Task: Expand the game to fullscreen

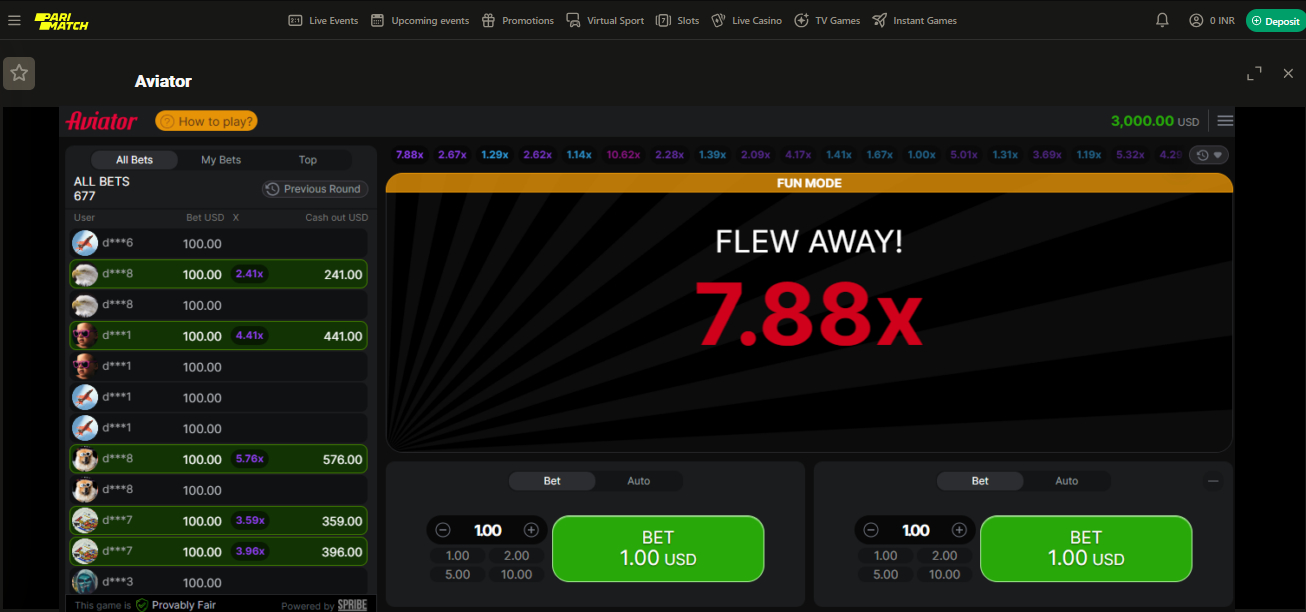Action: point(1254,73)
